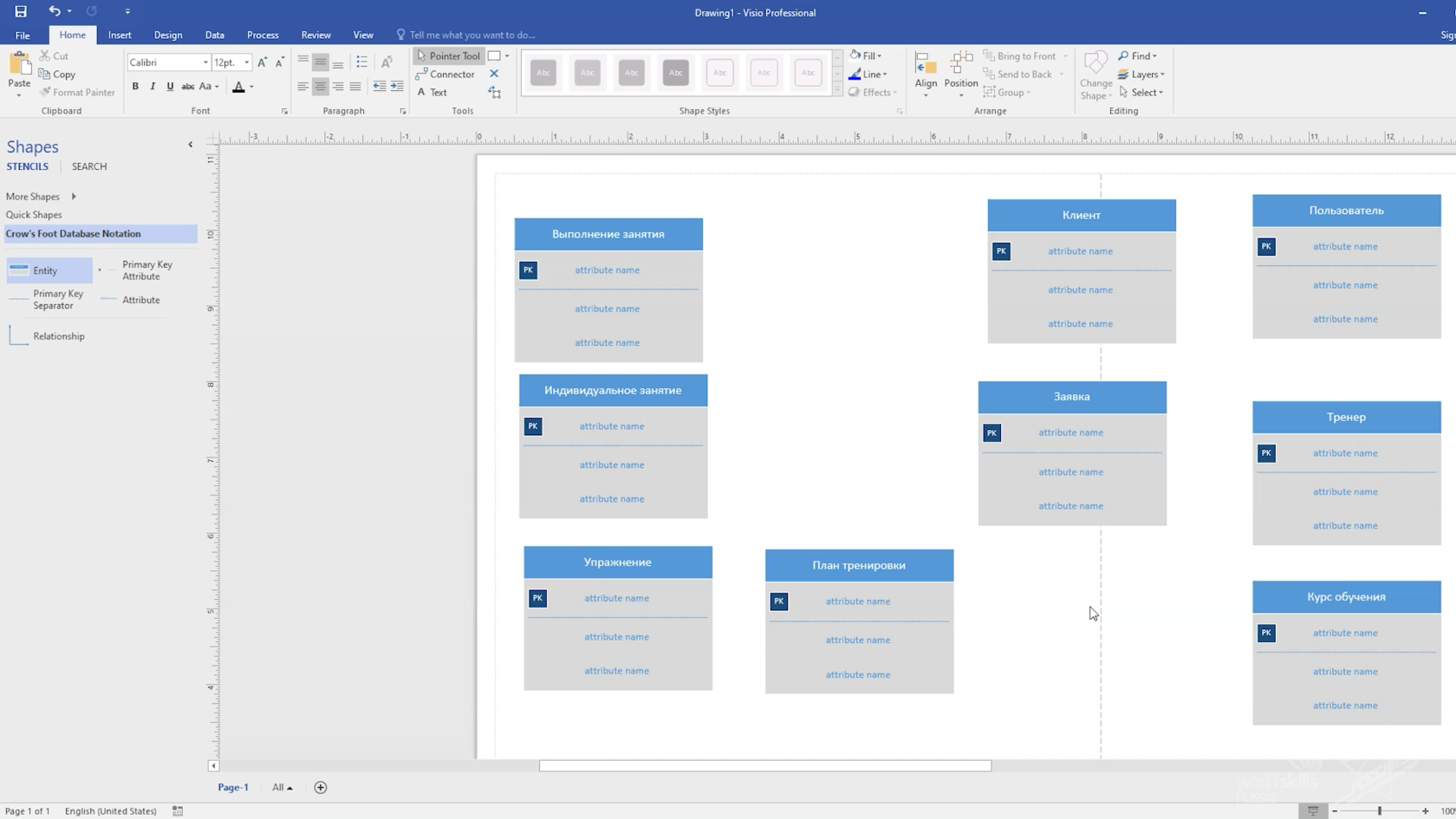Click the horizontal scrollbar thumb
This screenshot has height=819, width=1456.
pyautogui.click(x=765, y=766)
